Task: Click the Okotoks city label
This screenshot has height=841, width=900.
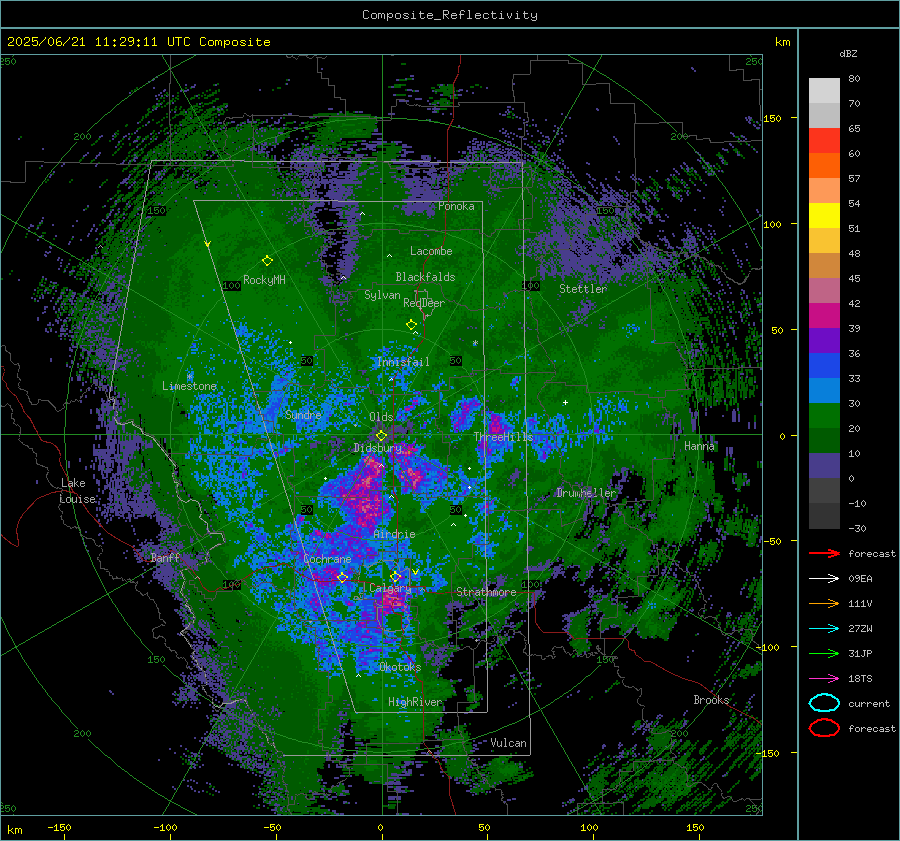Action: coord(400,667)
